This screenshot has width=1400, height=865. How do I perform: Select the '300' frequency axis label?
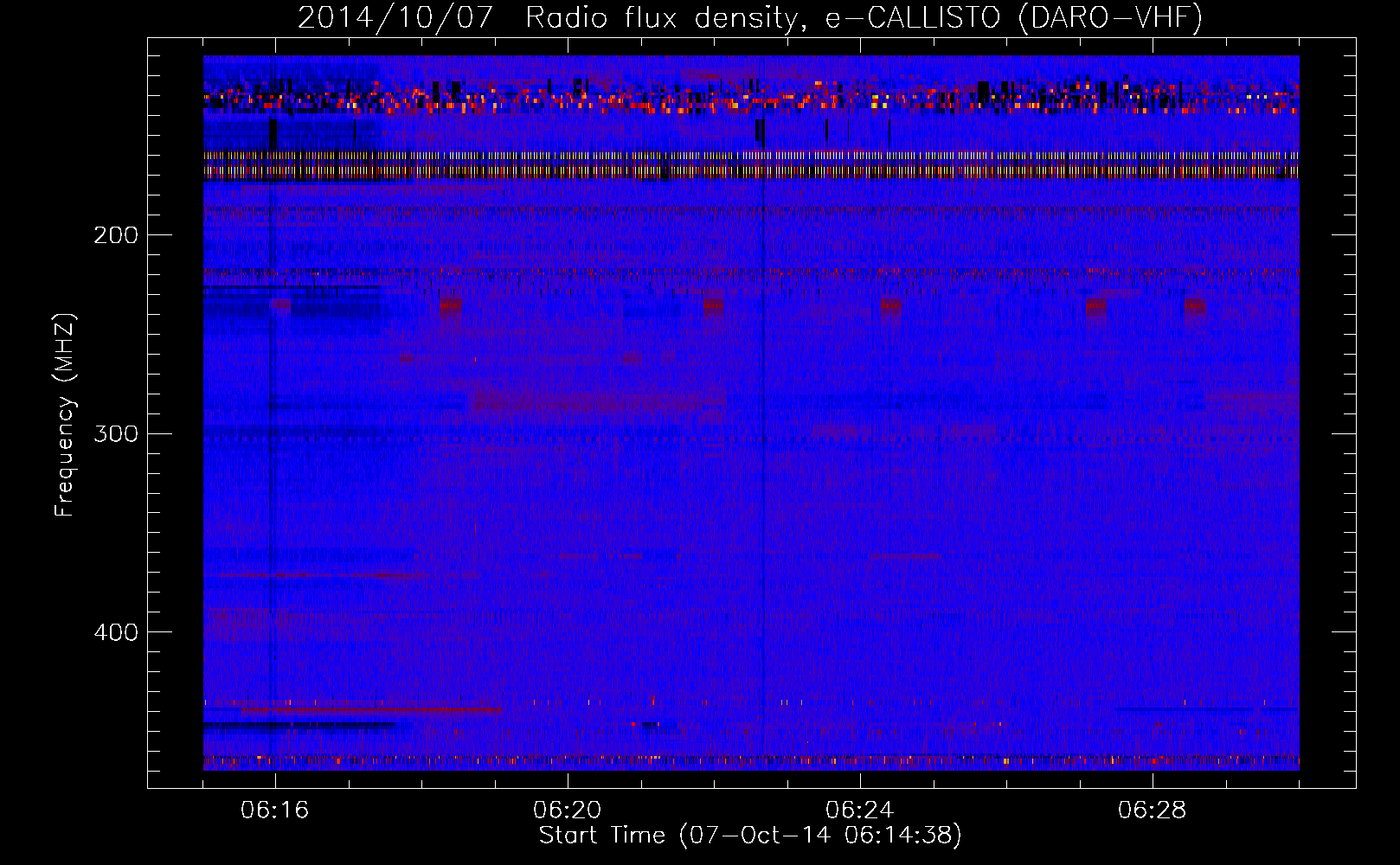[x=116, y=433]
